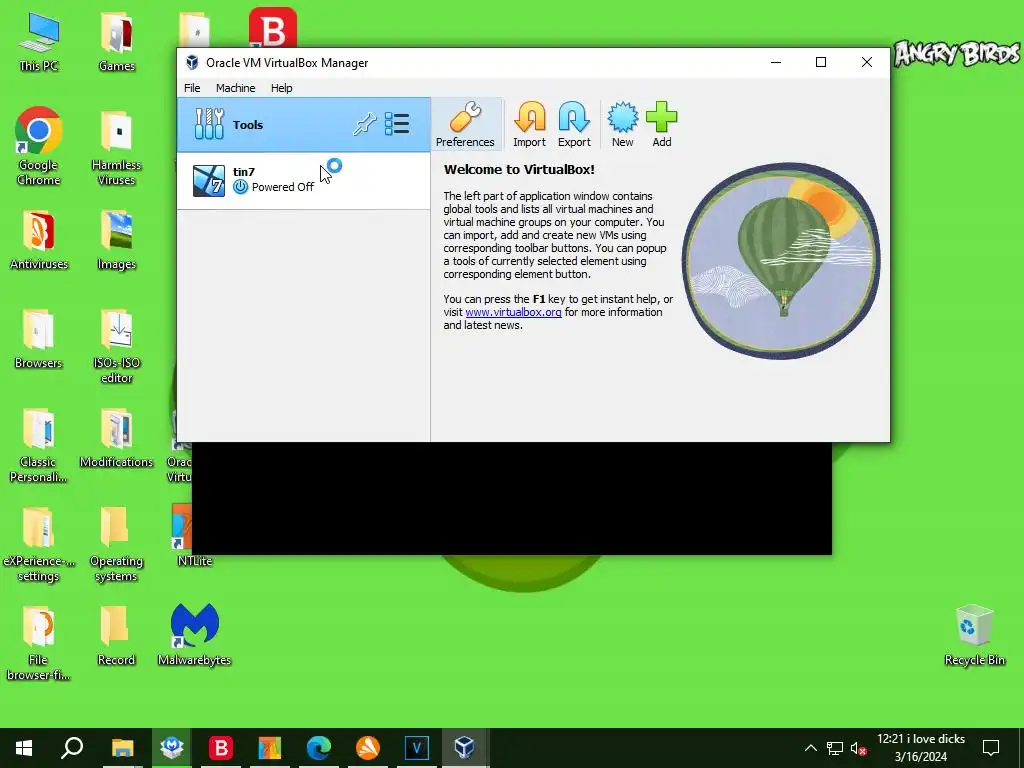Click the muted volume tray icon
Screen dimensions: 1024x768
[859, 748]
